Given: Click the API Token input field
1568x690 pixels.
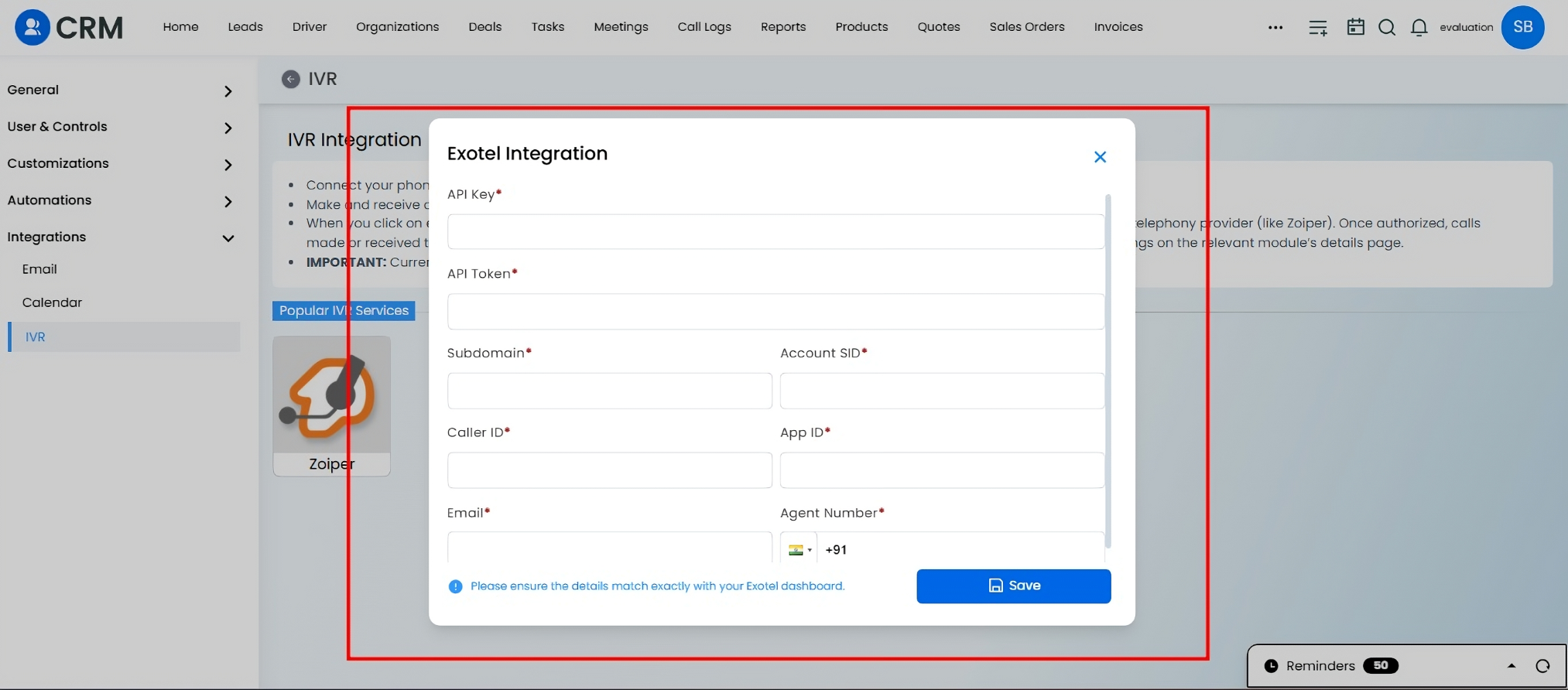Looking at the screenshot, I should (x=775, y=312).
